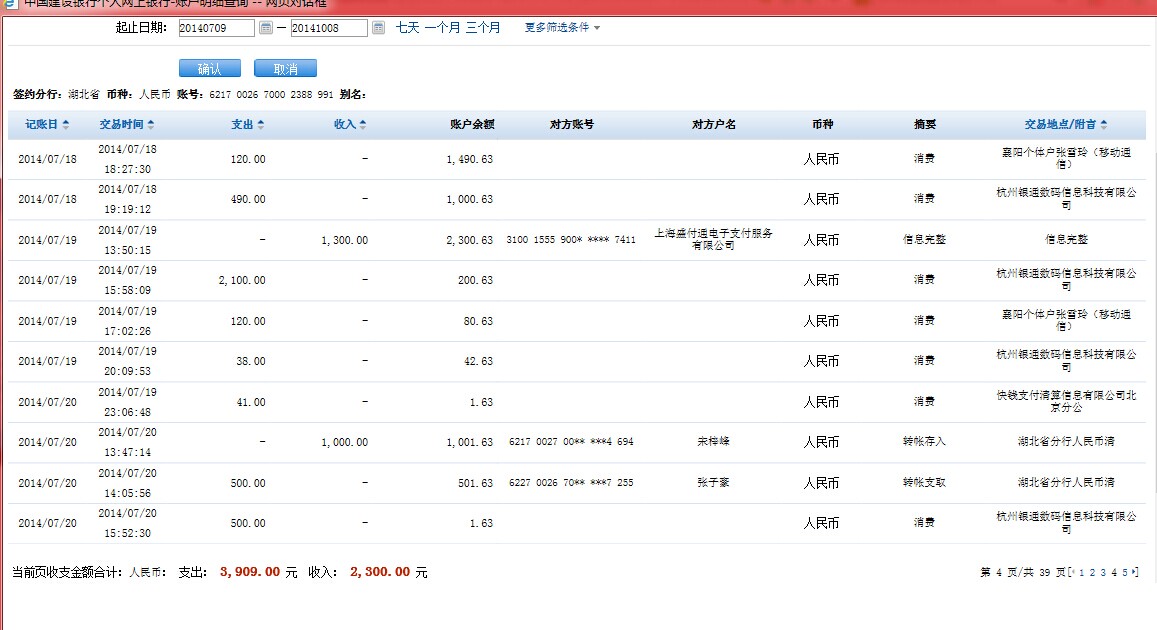Sort by 交易地点/附言 column arrow icon

tap(1104, 125)
